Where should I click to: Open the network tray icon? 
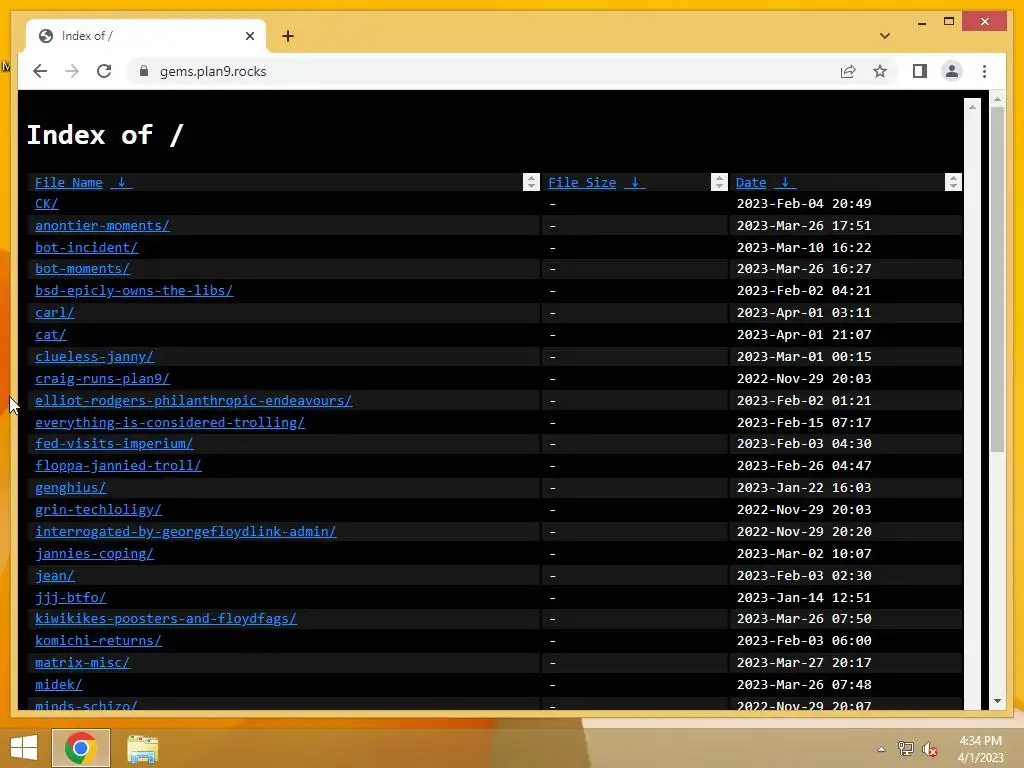[905, 749]
